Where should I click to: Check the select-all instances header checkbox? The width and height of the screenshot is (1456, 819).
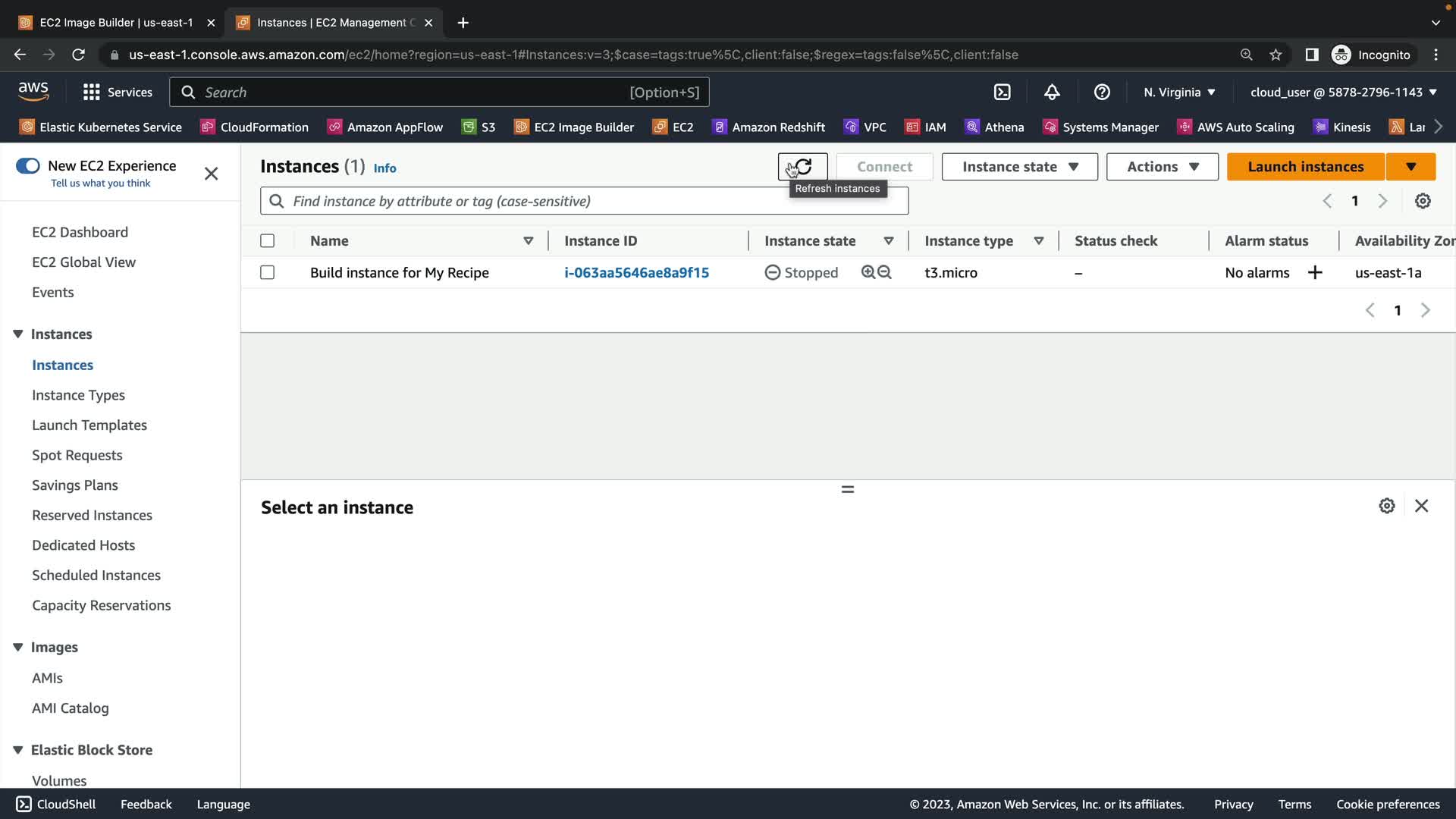click(267, 241)
